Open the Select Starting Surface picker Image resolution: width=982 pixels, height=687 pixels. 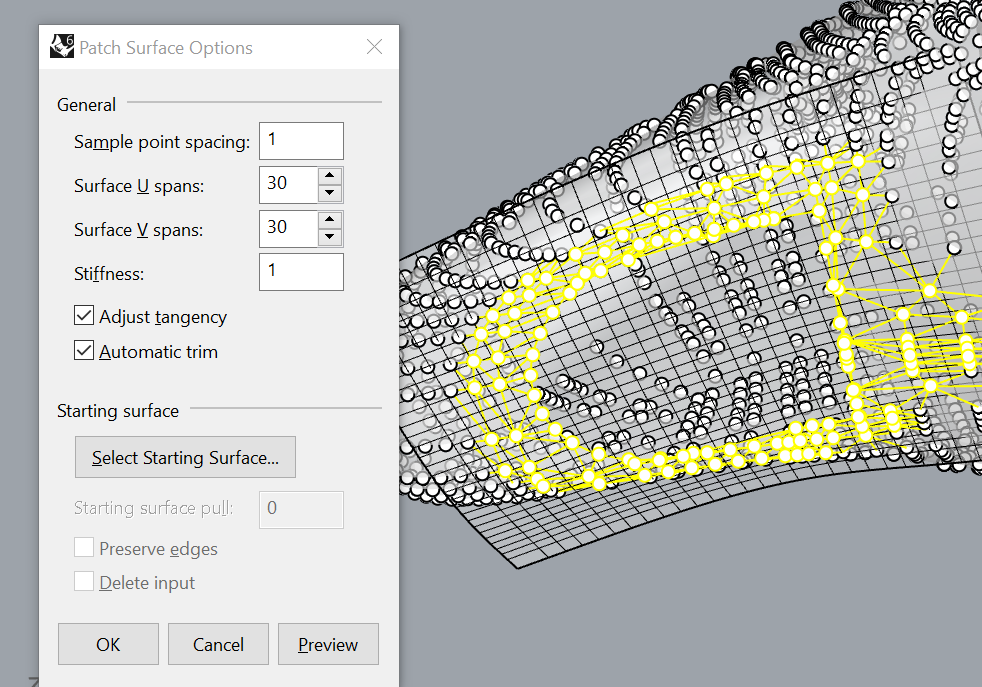(185, 457)
